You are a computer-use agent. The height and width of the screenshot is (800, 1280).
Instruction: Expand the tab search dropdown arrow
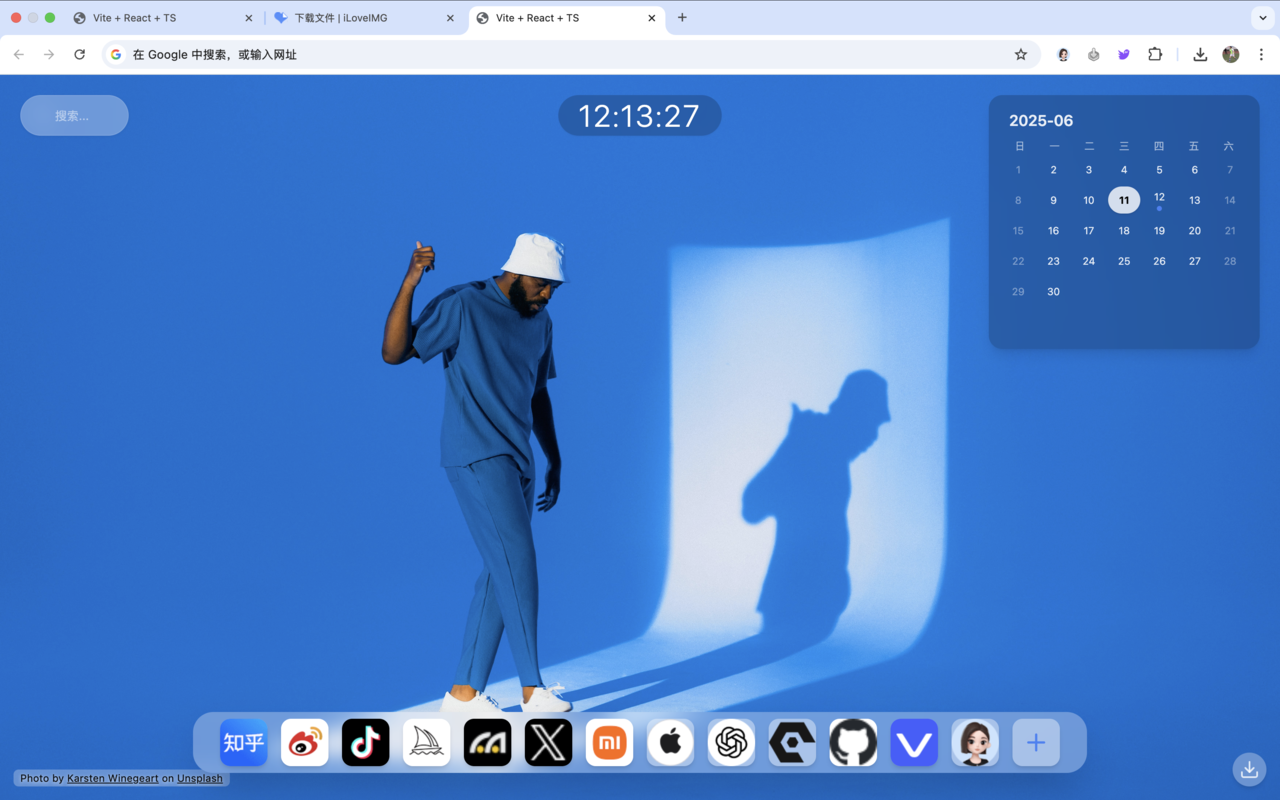[x=1263, y=18]
